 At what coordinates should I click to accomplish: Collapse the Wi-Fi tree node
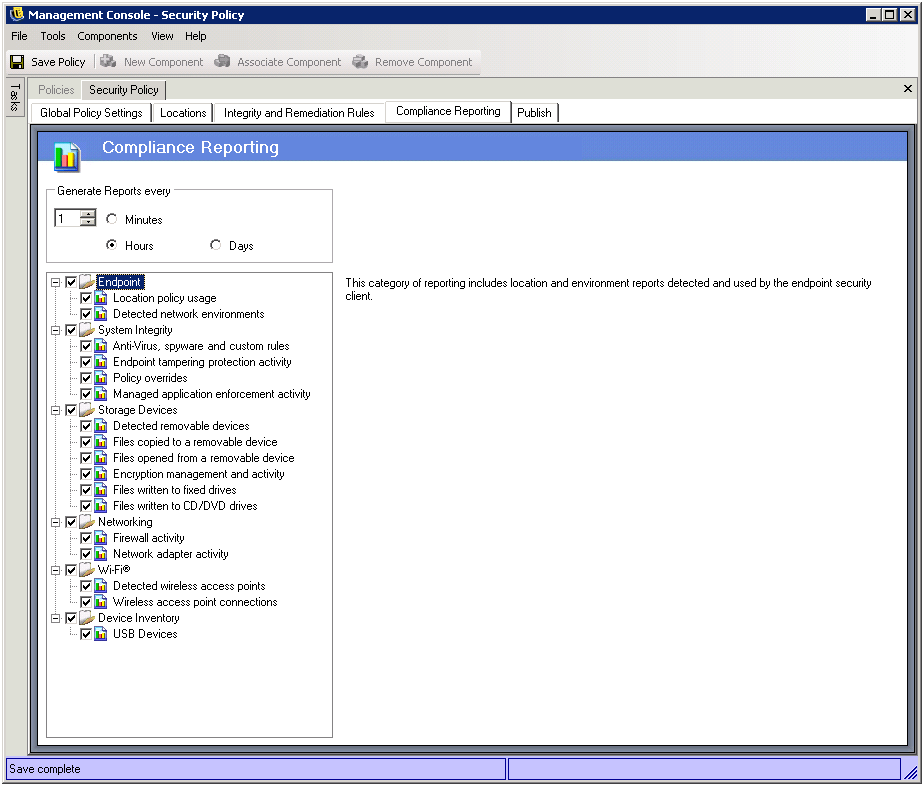(55, 570)
